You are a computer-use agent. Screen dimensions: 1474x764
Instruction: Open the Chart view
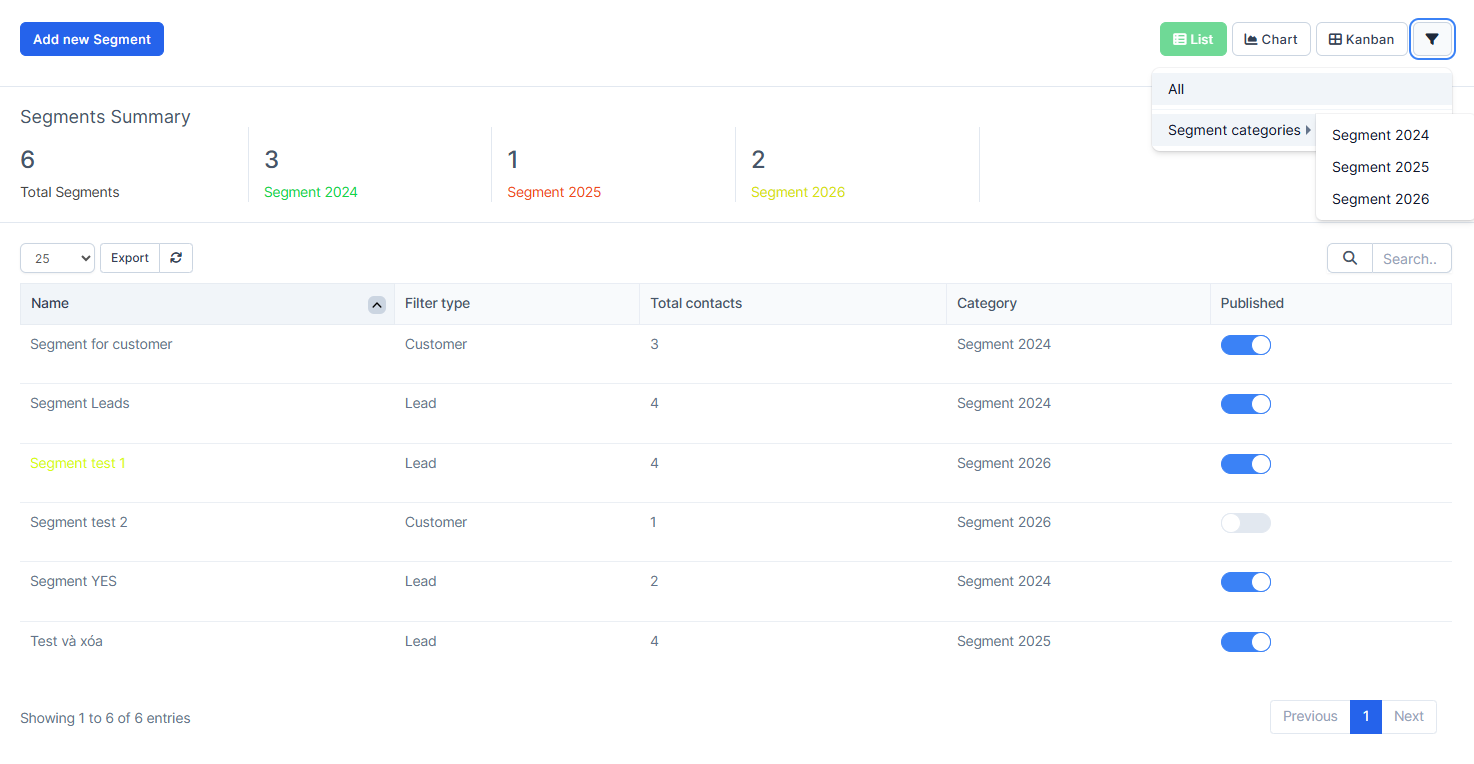coord(1271,39)
